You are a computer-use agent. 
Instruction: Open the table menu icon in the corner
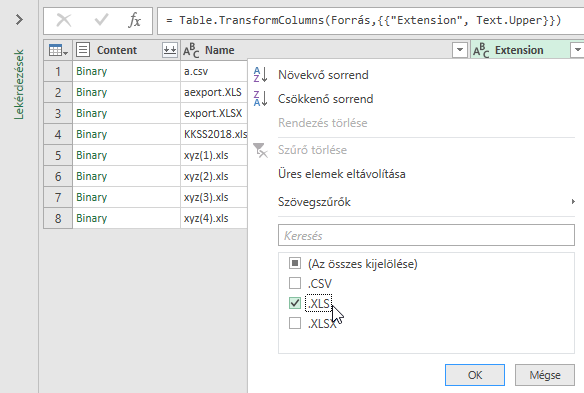click(58, 50)
